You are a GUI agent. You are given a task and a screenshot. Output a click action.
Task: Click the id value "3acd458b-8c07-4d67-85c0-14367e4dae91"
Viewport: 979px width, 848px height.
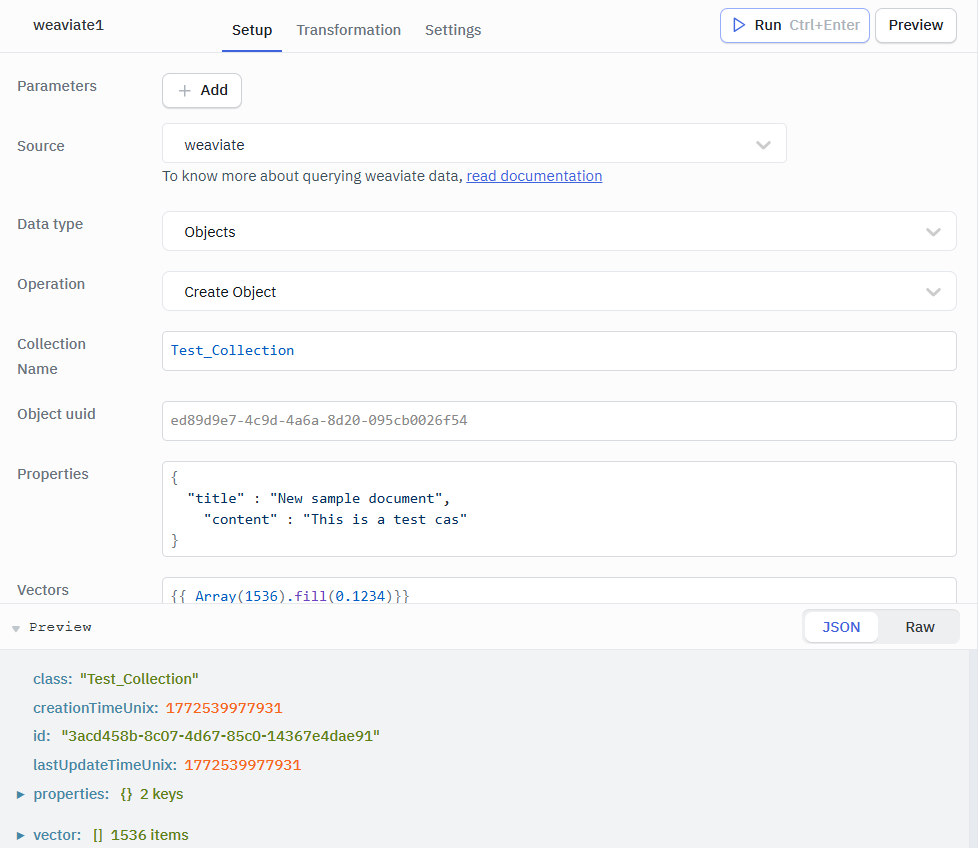pos(220,736)
